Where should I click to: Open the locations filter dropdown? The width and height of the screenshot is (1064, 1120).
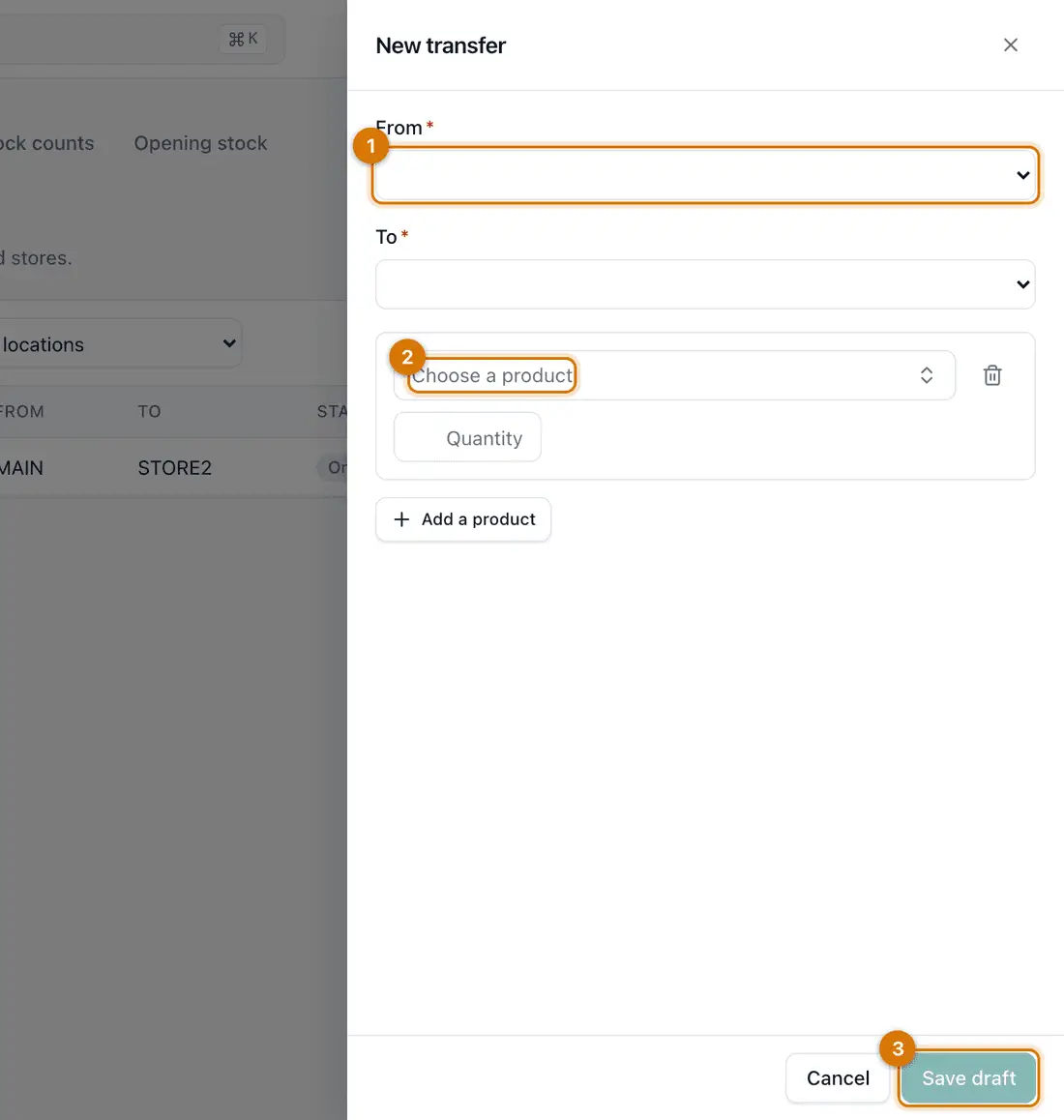(x=119, y=343)
